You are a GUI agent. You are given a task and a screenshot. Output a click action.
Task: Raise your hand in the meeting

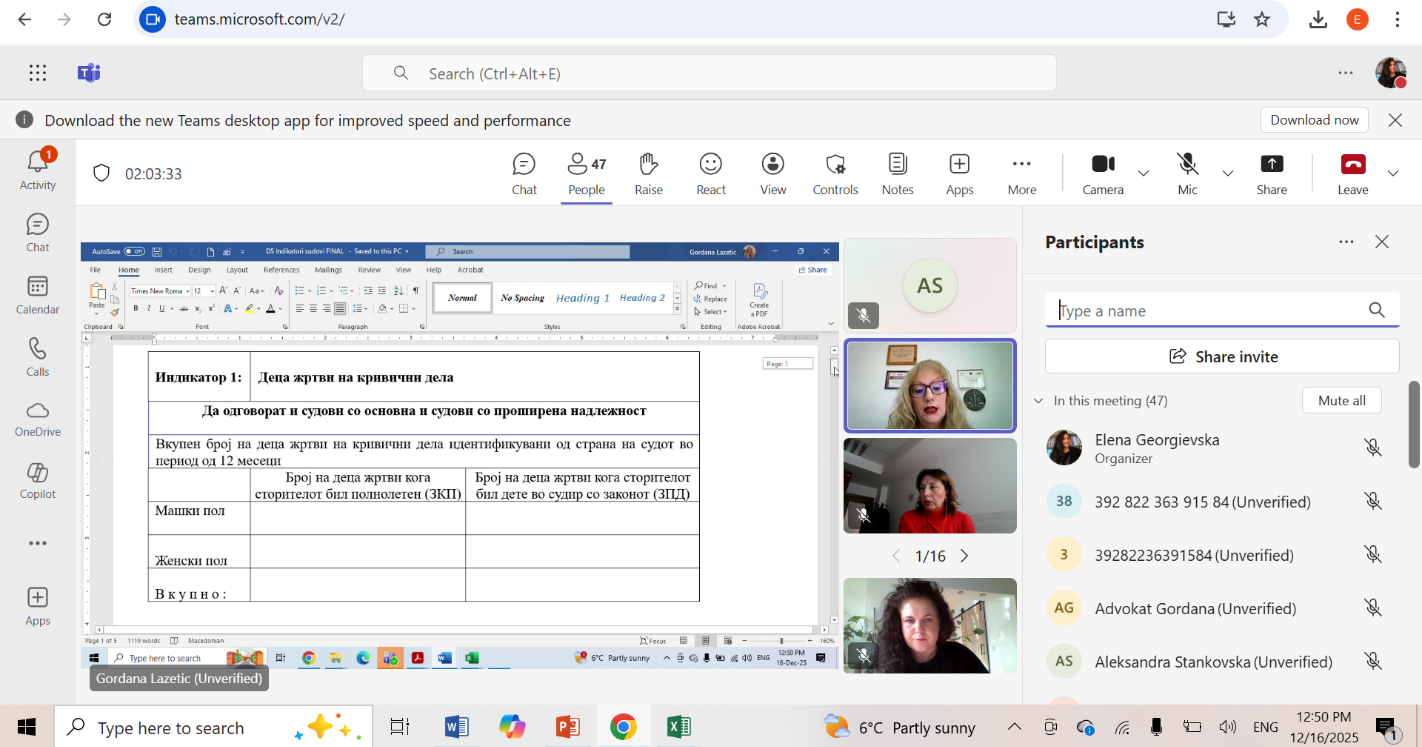tap(648, 173)
